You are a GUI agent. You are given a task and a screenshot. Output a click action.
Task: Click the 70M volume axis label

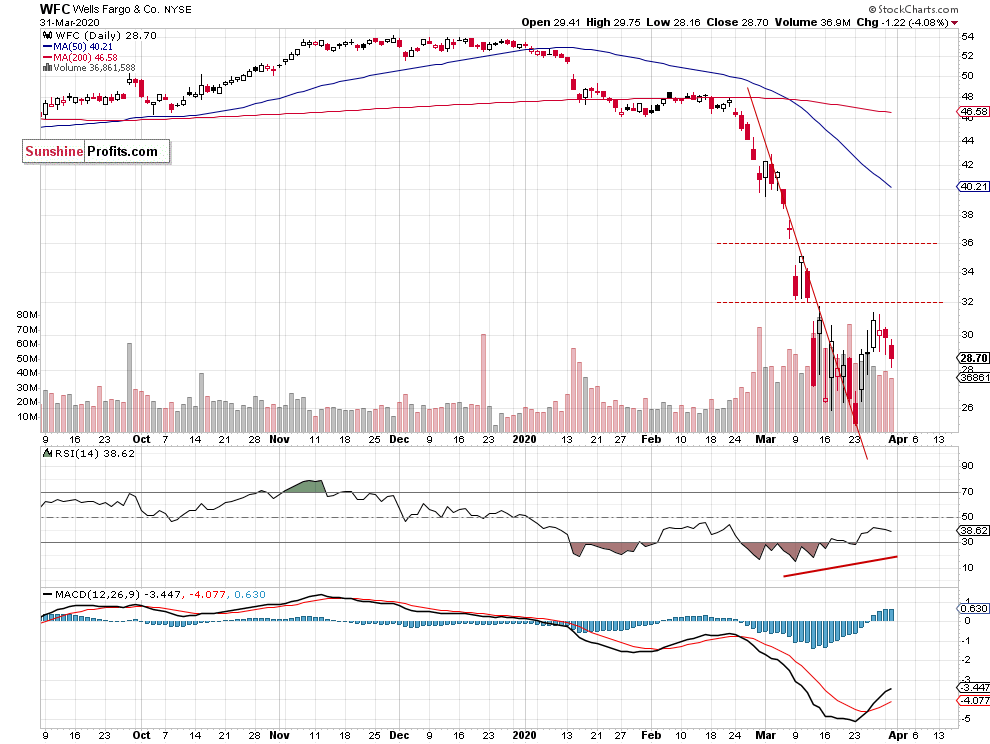tap(27, 330)
